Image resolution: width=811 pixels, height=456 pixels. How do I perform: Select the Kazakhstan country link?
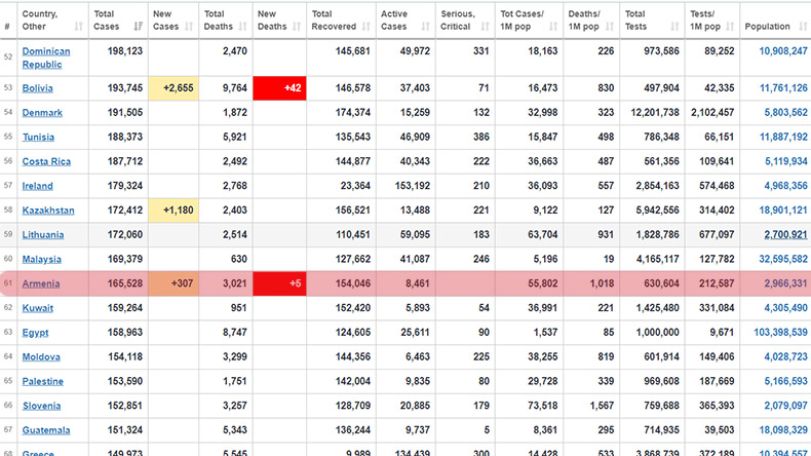(48, 210)
